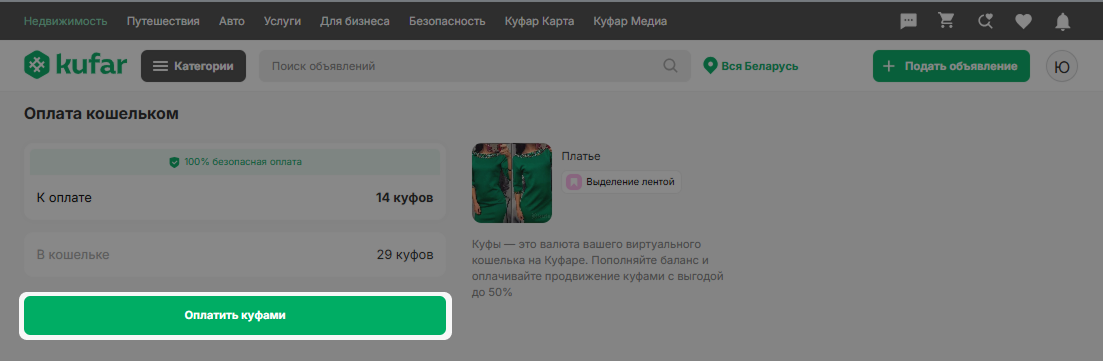The image size is (1103, 361).
Task: Open user profile avatar Ю
Action: 1062,66
